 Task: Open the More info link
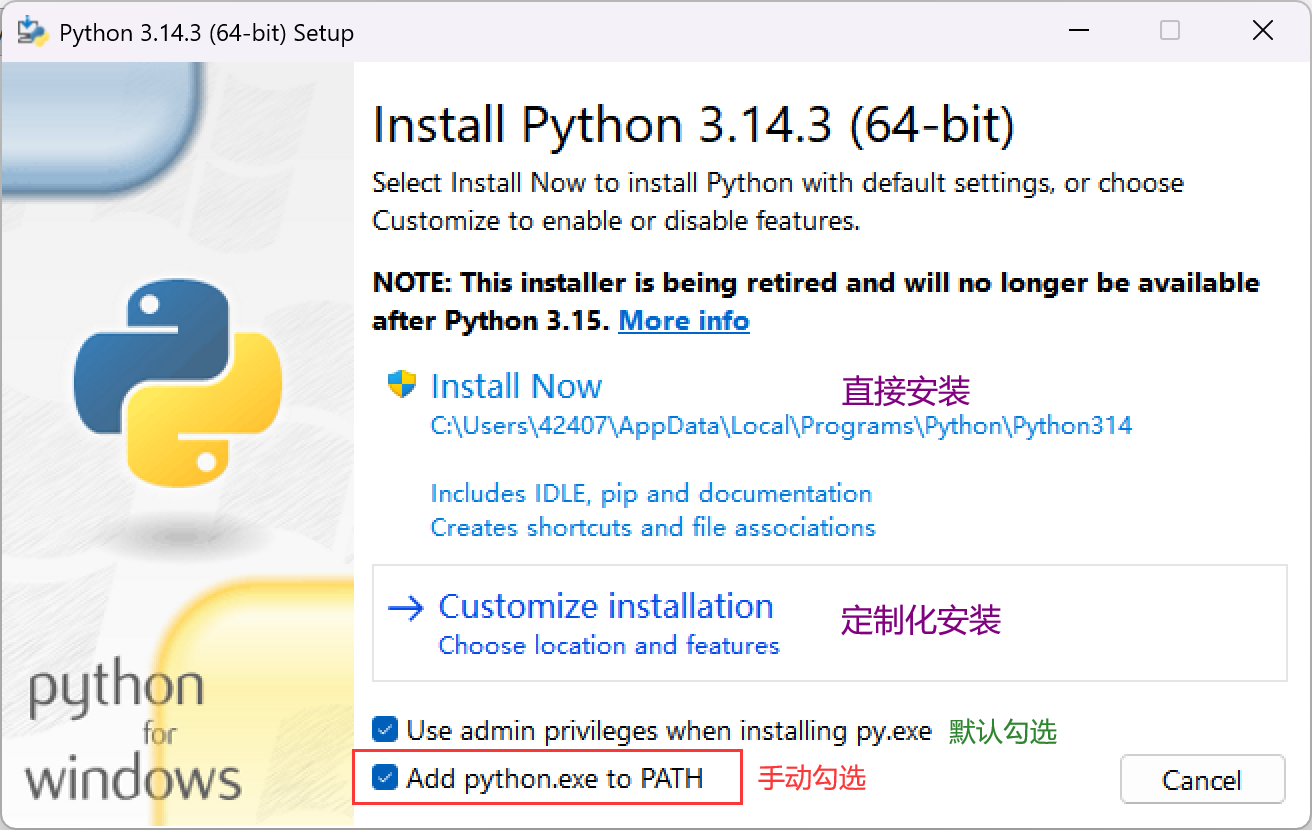(x=684, y=321)
